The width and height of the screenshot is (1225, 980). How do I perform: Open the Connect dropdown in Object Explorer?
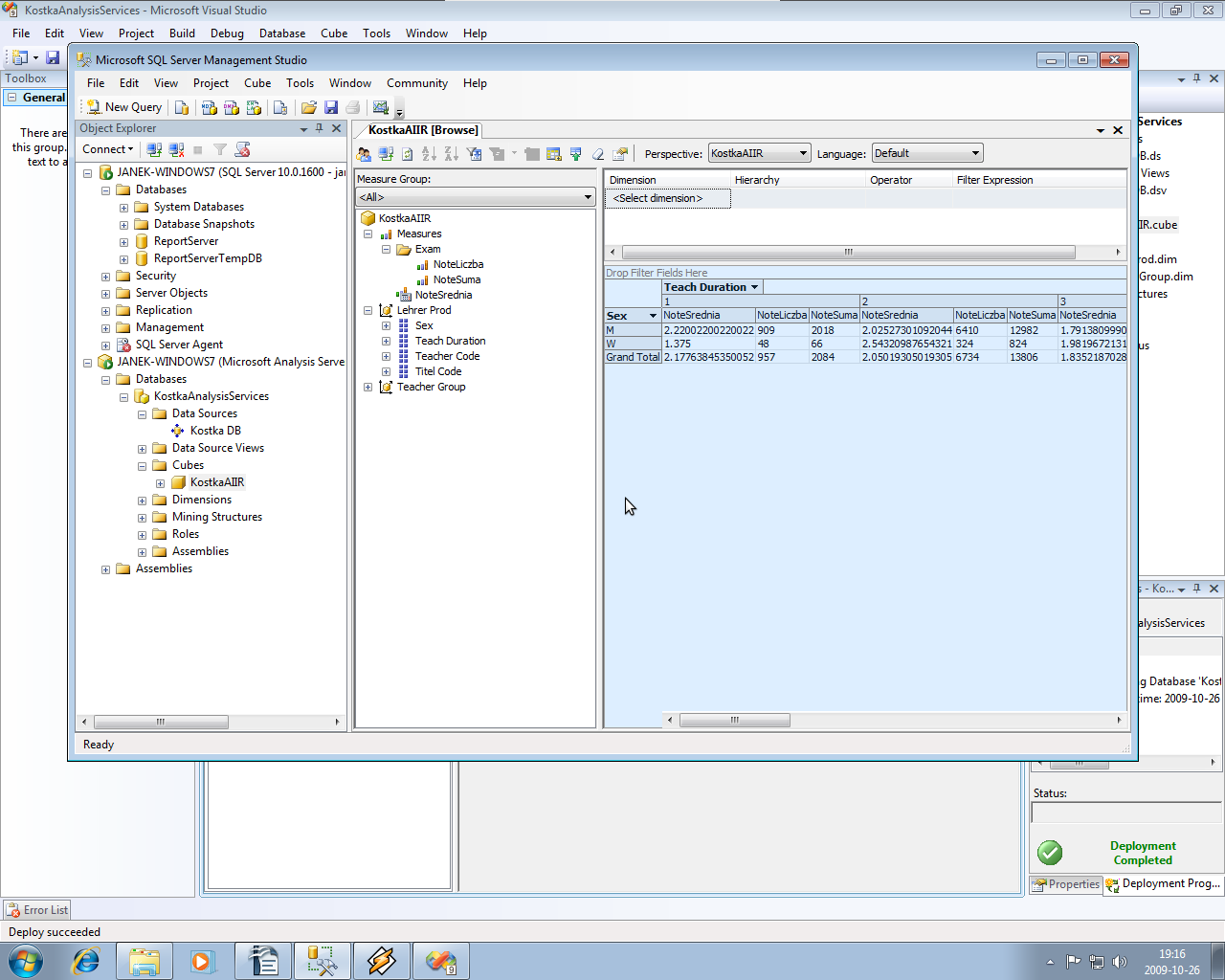pyautogui.click(x=108, y=149)
